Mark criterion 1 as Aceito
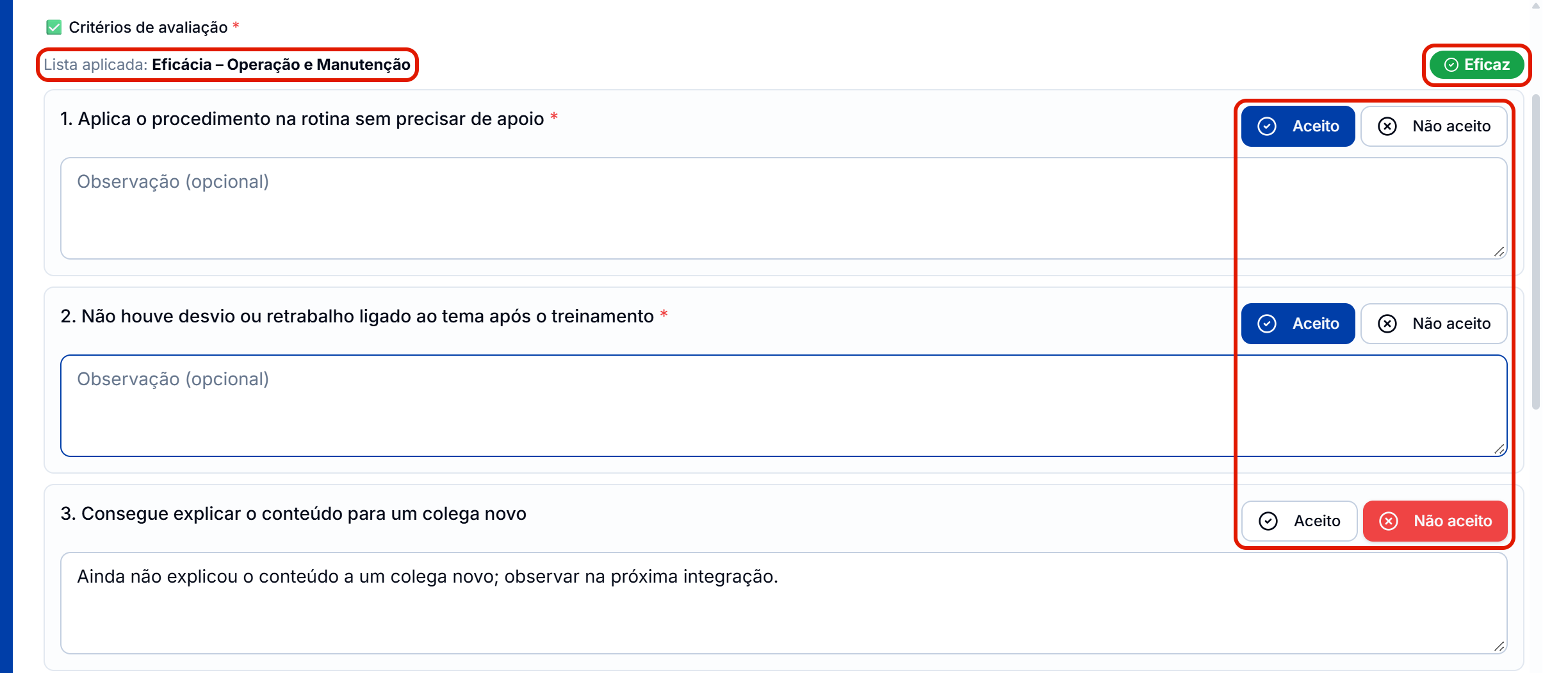This screenshot has width=1568, height=673. pos(1298,126)
